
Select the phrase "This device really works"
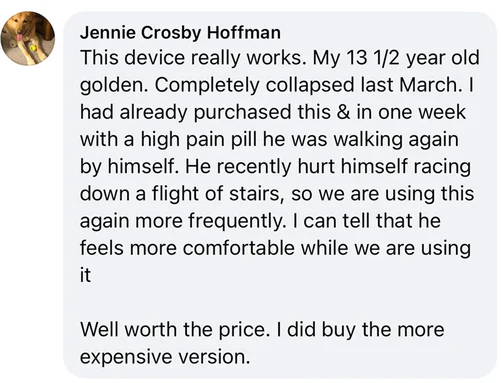(193, 58)
